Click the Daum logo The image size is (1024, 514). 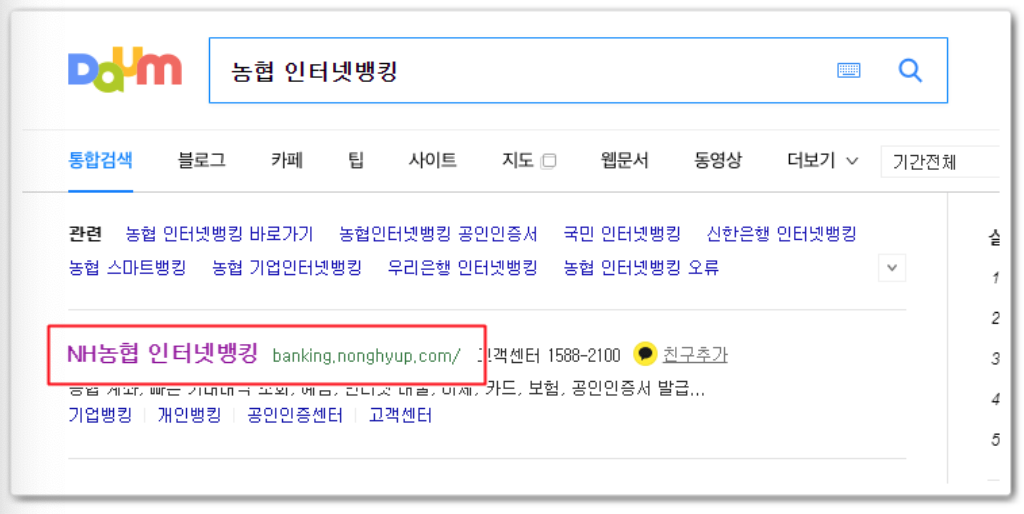coord(125,69)
